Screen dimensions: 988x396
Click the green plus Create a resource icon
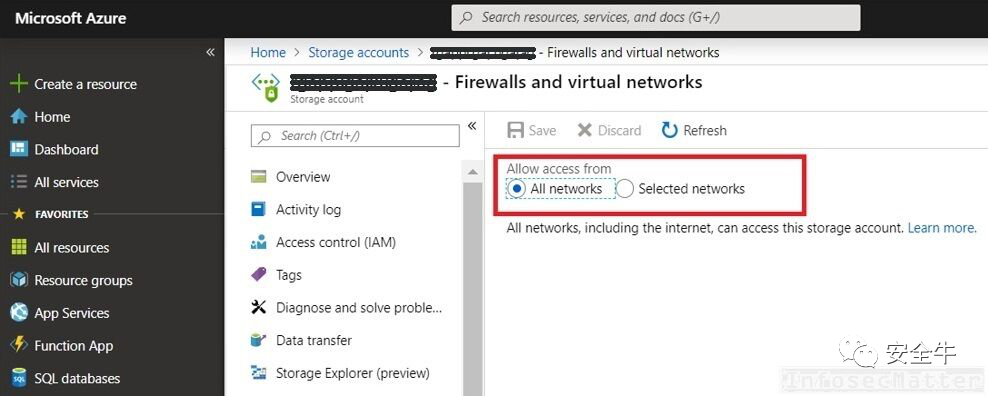(19, 84)
